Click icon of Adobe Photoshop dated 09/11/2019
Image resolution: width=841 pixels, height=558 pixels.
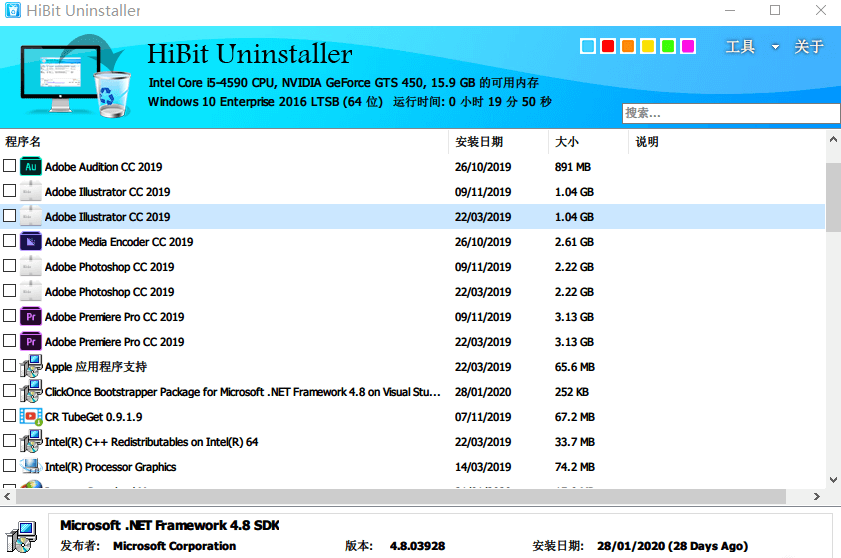pyautogui.click(x=31, y=267)
